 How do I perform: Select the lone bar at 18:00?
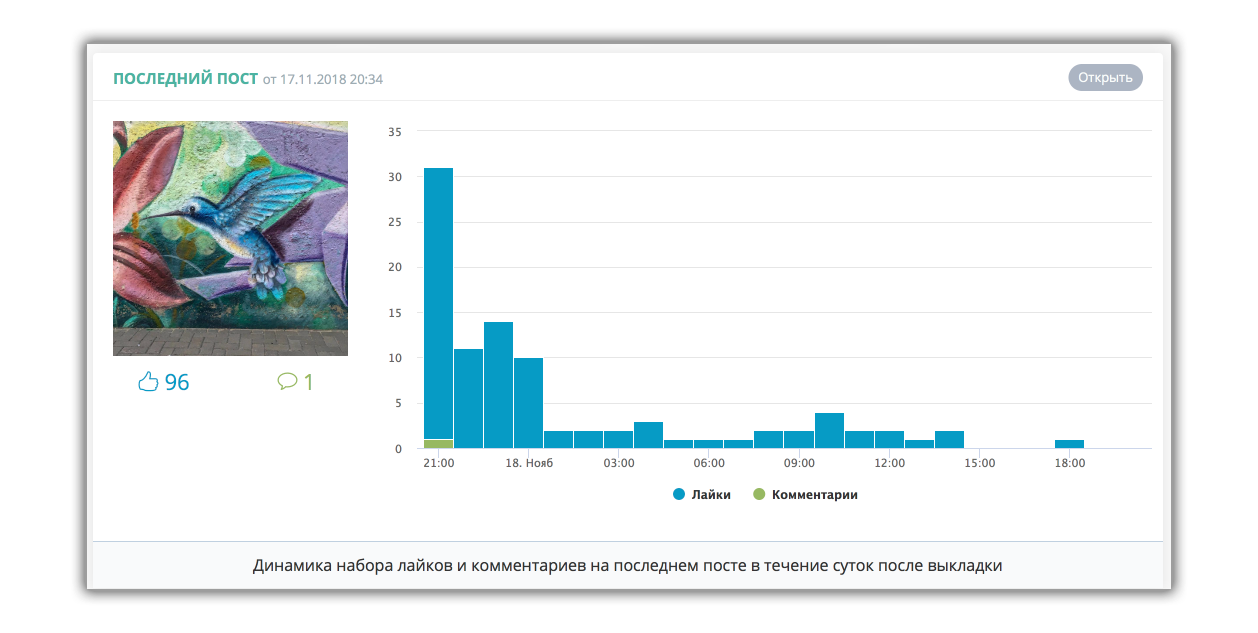(x=1069, y=444)
